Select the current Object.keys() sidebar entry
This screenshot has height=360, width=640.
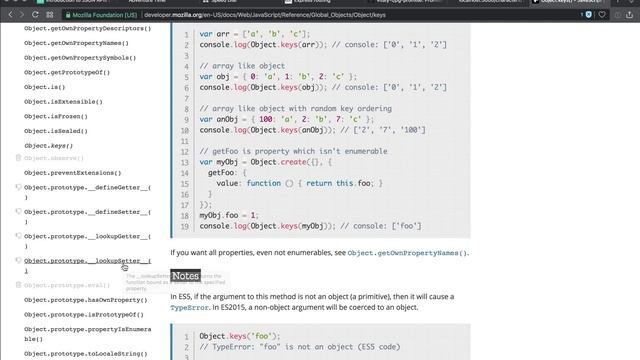point(48,146)
